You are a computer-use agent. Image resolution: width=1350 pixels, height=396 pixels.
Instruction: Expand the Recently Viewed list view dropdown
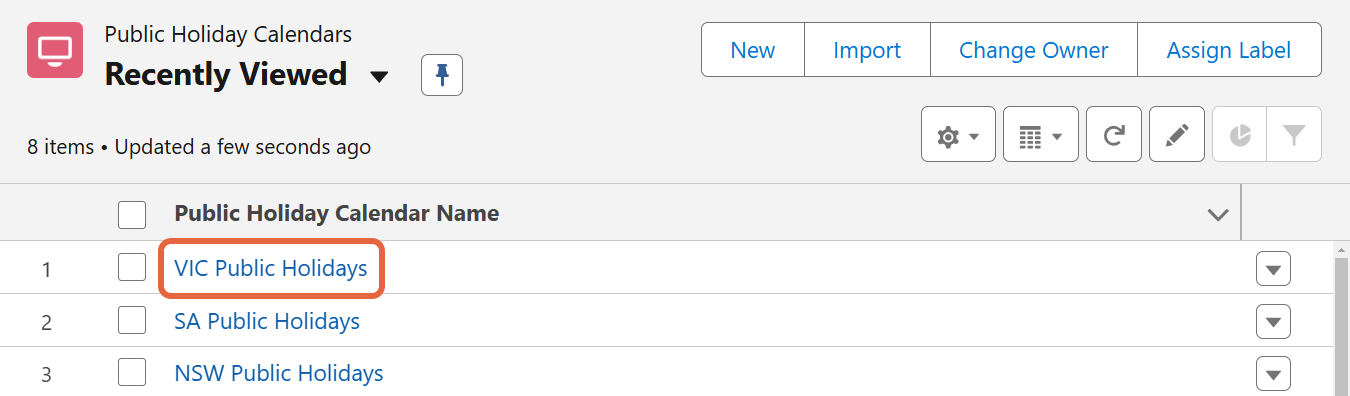379,77
